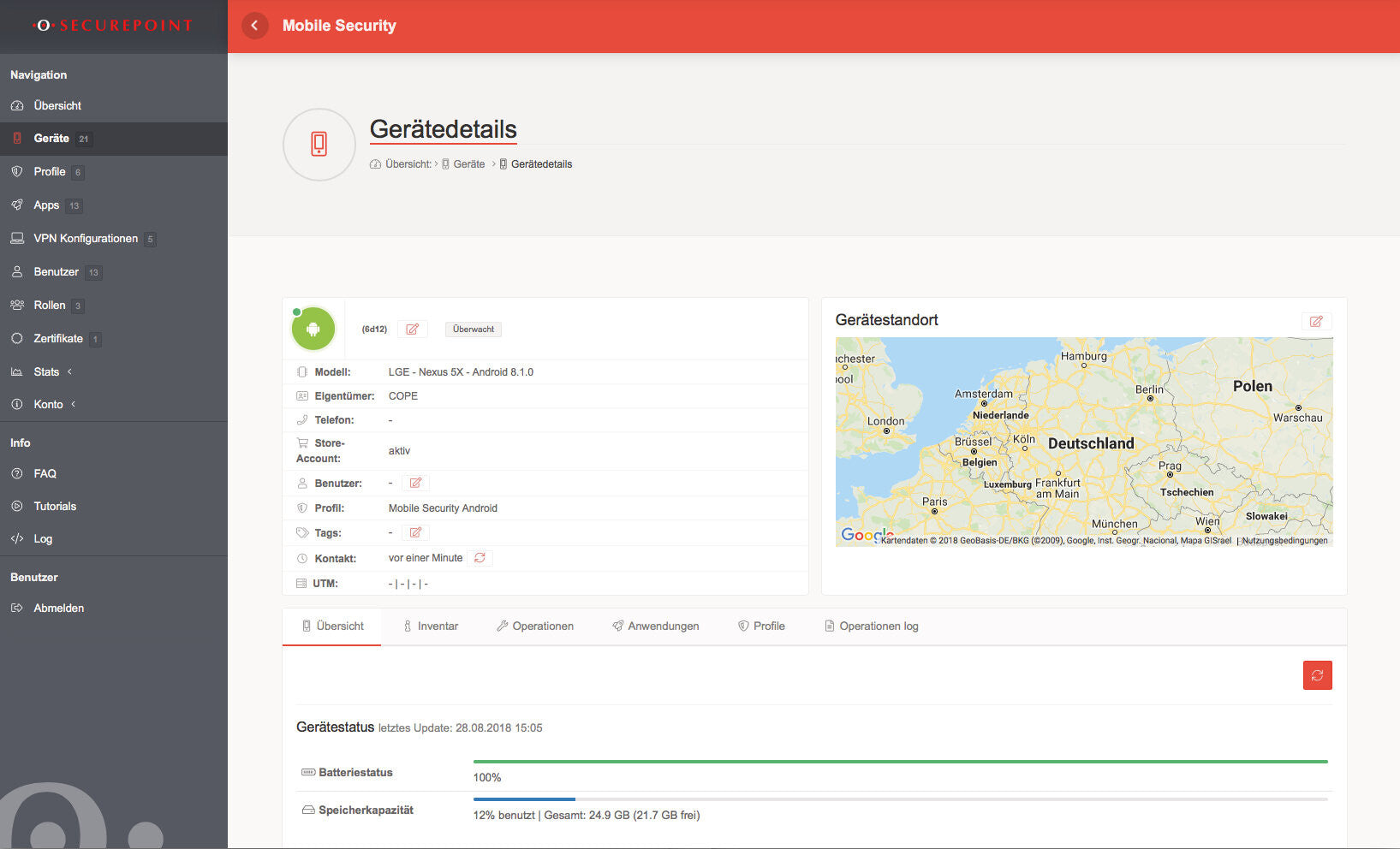The height and width of the screenshot is (849, 1400).
Task: Open the Operationen log tab
Action: pos(871,626)
